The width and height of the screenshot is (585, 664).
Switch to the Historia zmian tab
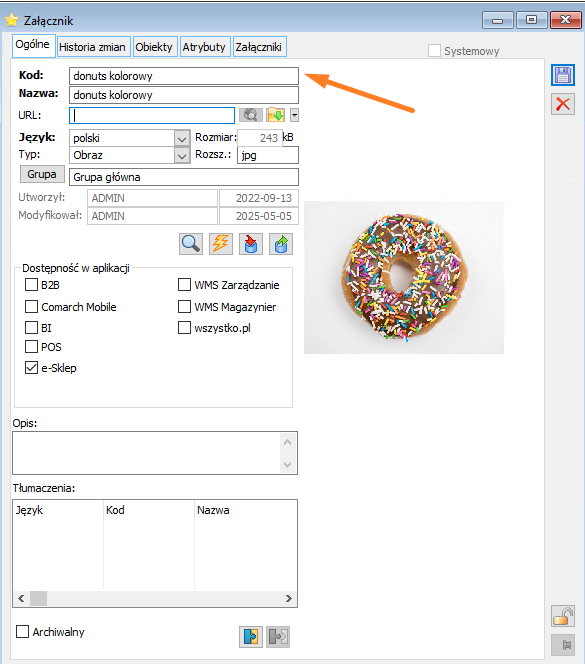[x=92, y=47]
